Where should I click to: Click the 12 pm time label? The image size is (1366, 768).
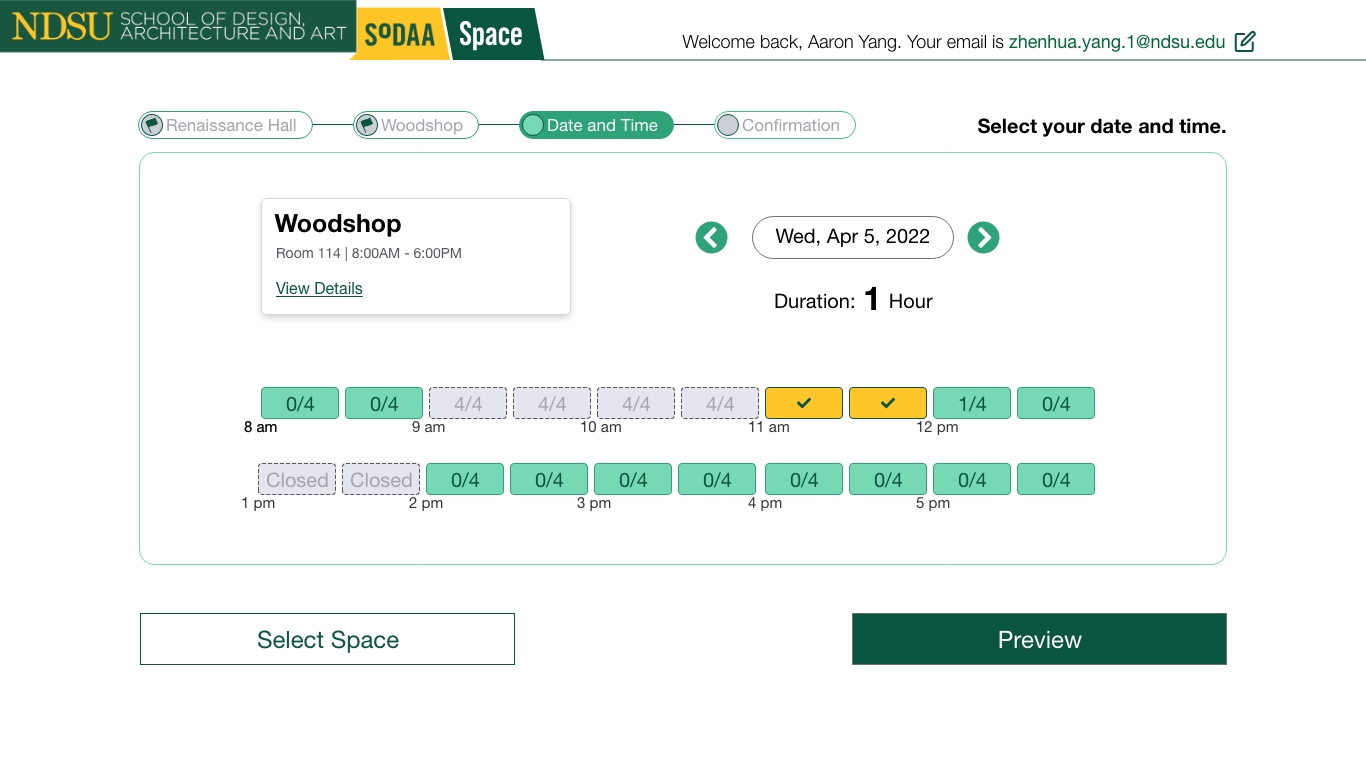(937, 427)
